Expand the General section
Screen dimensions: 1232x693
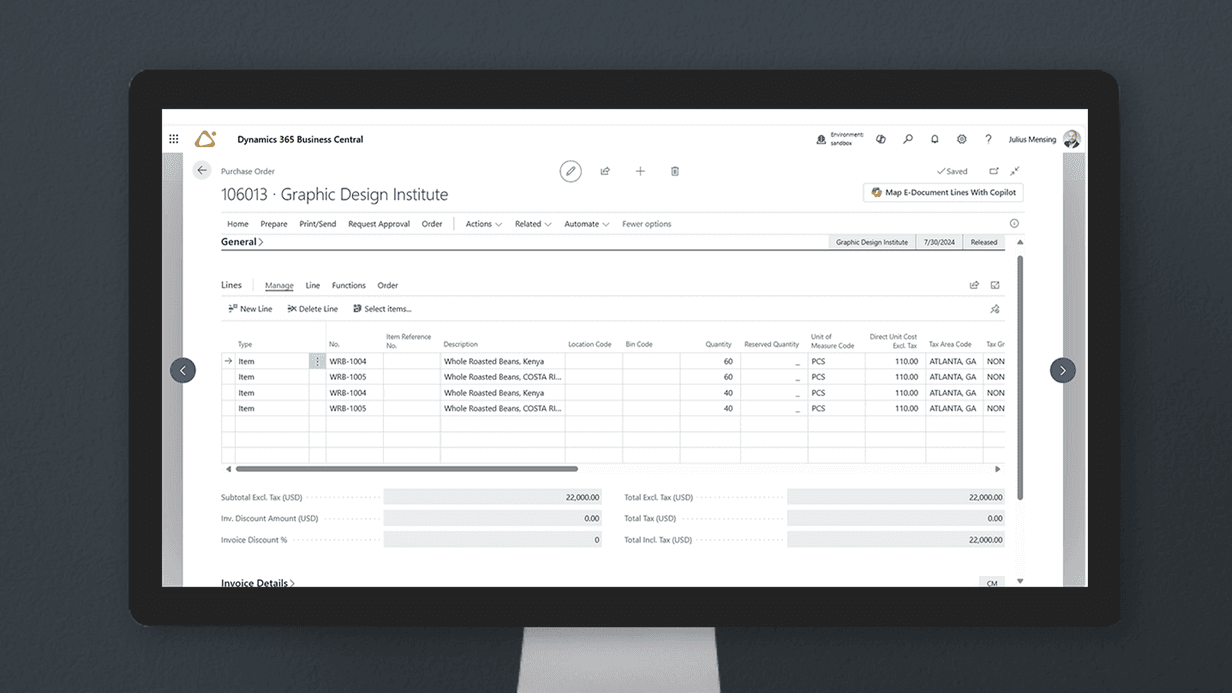242,242
